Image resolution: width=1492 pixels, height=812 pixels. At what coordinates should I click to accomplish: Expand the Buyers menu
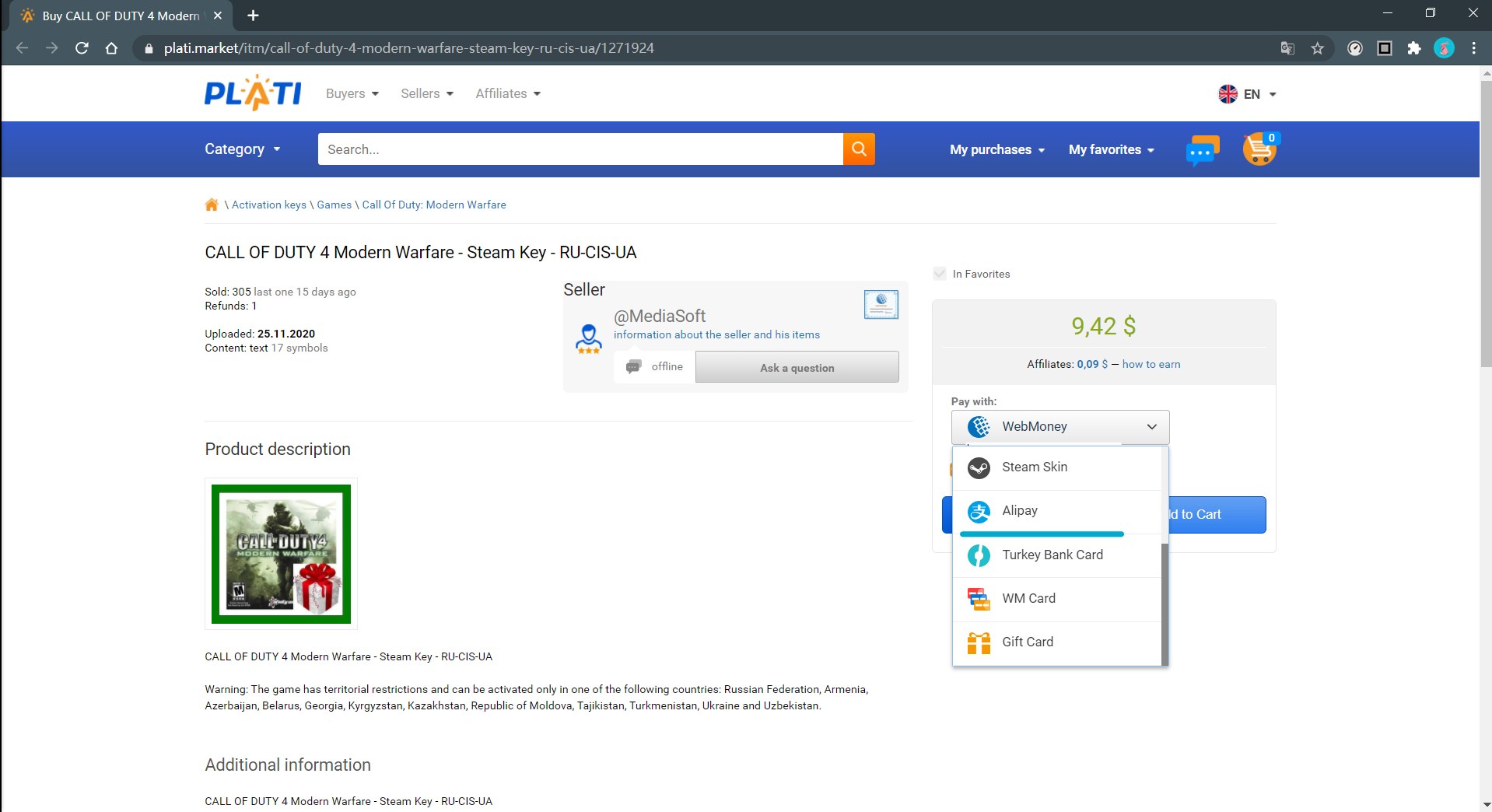[x=352, y=93]
